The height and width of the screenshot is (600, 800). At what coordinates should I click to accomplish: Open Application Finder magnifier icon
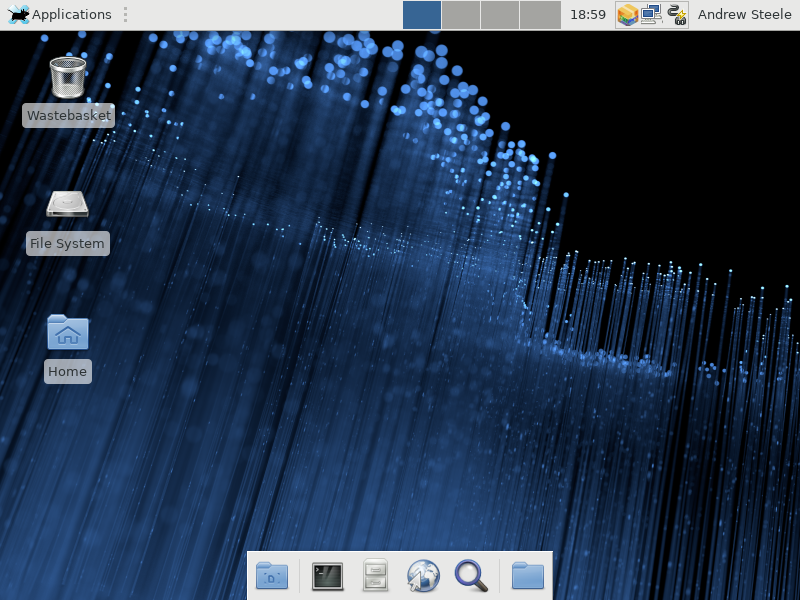click(x=471, y=576)
